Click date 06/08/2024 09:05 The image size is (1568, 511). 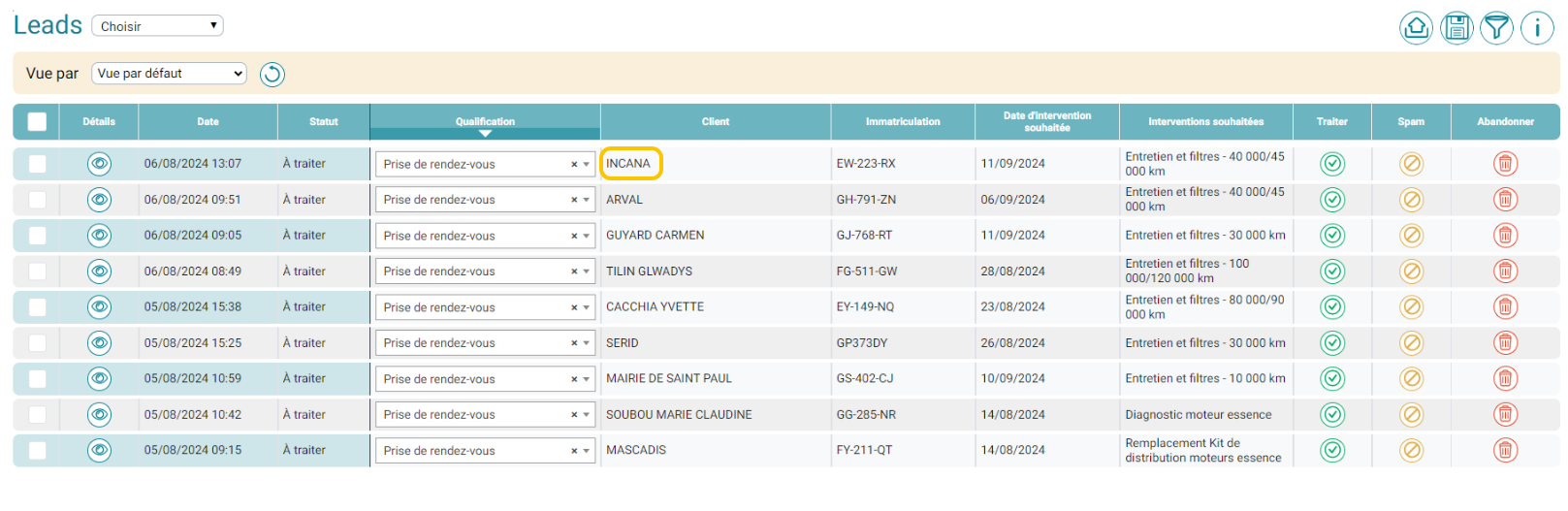(193, 236)
